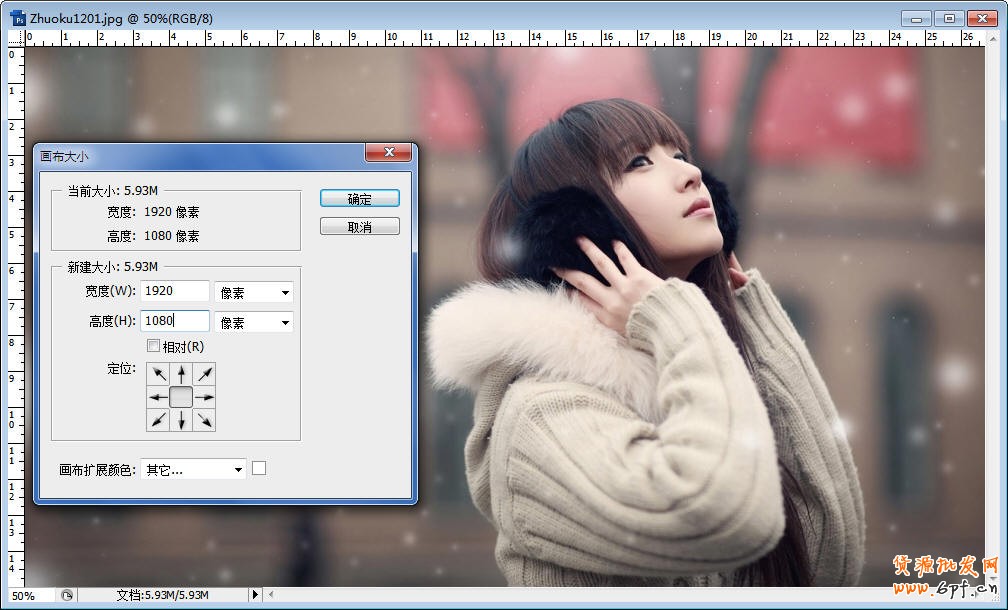The image size is (1008, 610).
Task: Select the top-right anchor arrow
Action: pyautogui.click(x=206, y=372)
